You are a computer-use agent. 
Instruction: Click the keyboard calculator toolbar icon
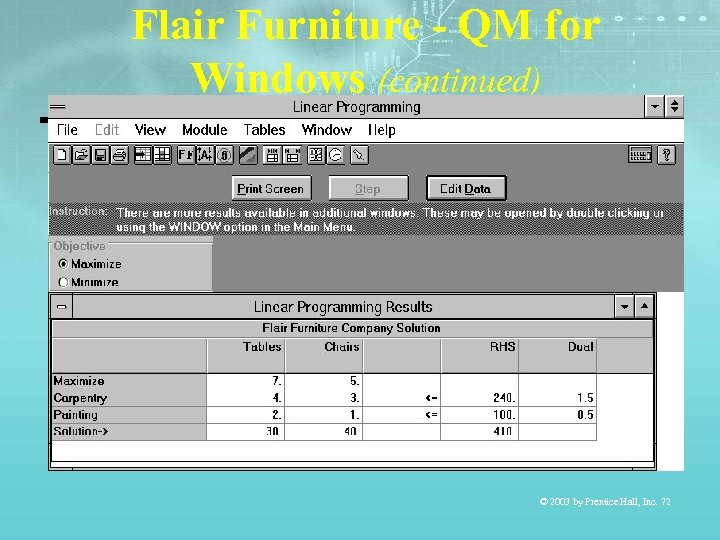coord(640,155)
